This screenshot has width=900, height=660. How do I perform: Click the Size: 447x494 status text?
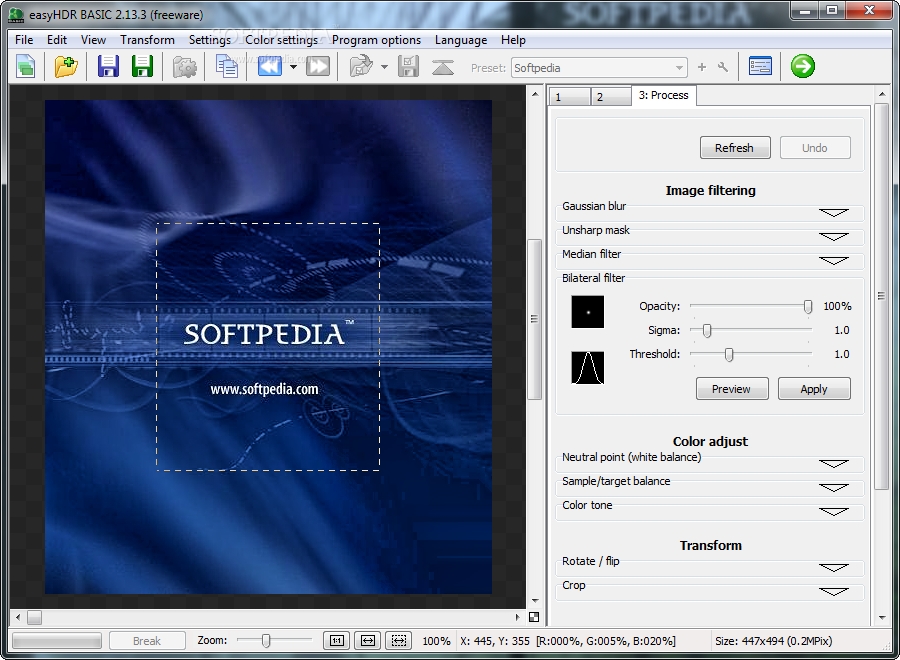[773, 640]
